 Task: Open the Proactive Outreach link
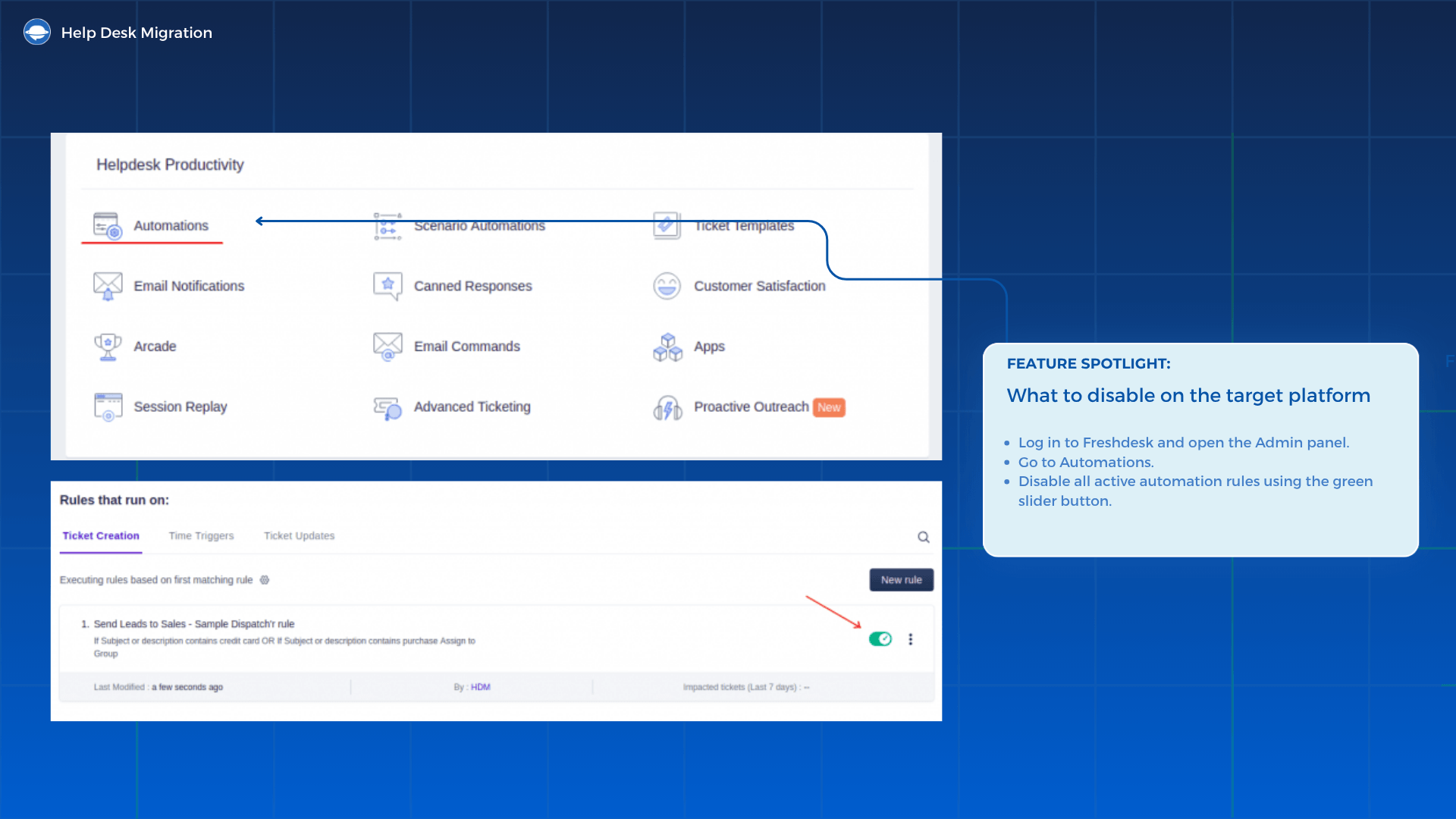click(751, 407)
